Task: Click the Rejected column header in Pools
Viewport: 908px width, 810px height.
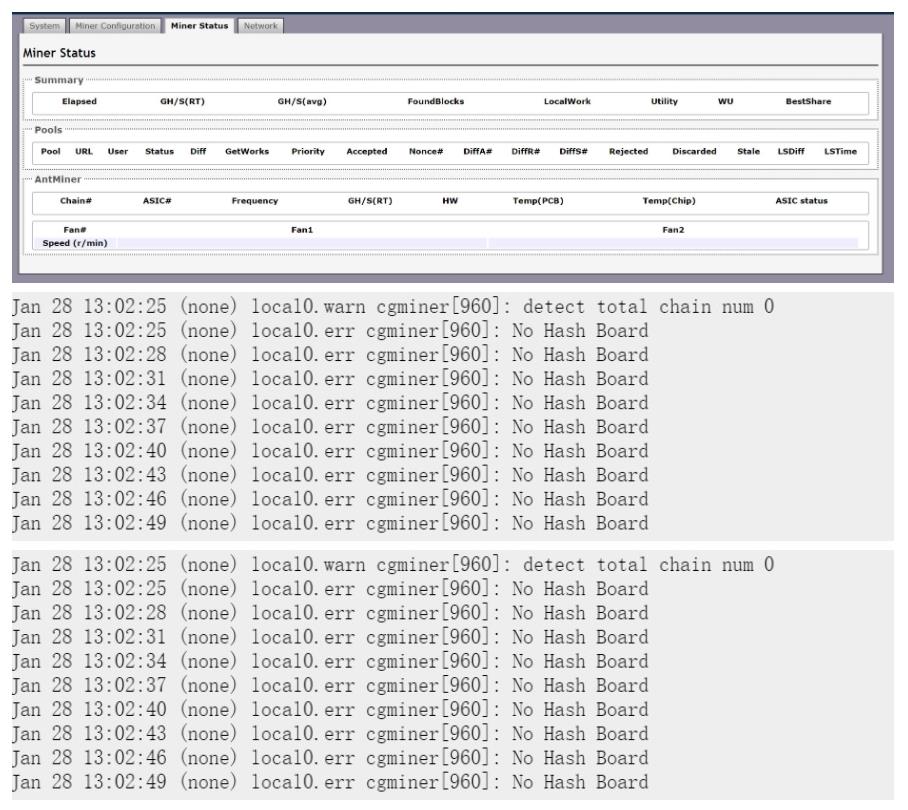Action: coord(629,151)
